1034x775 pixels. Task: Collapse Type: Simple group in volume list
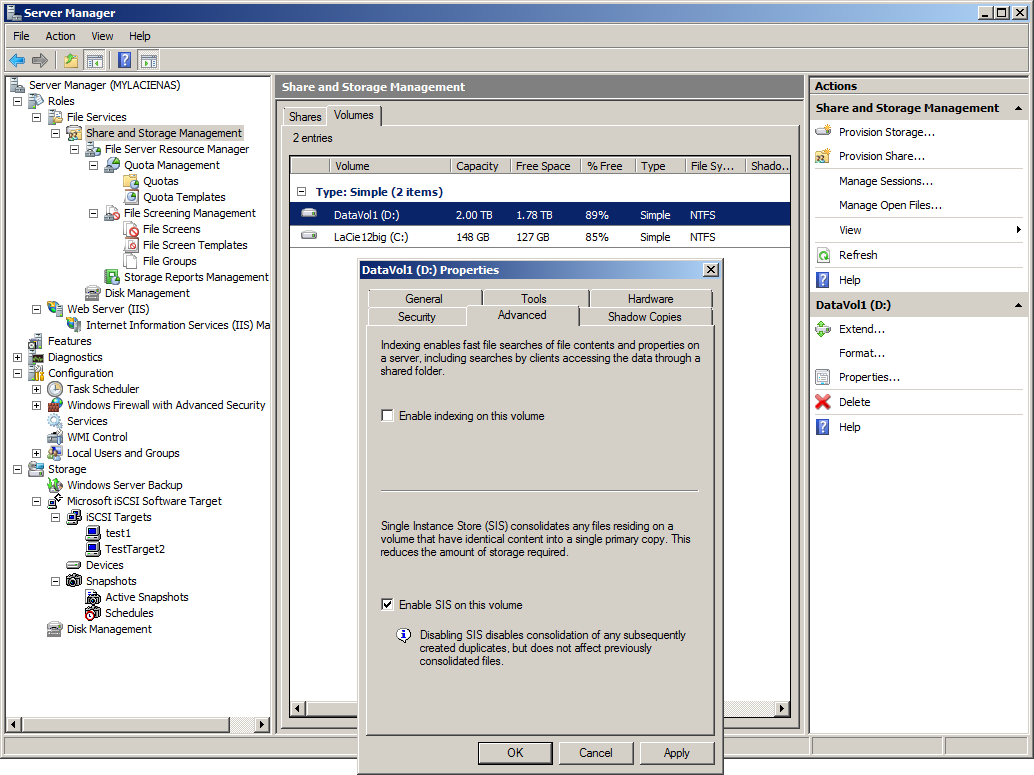pyautogui.click(x=301, y=191)
